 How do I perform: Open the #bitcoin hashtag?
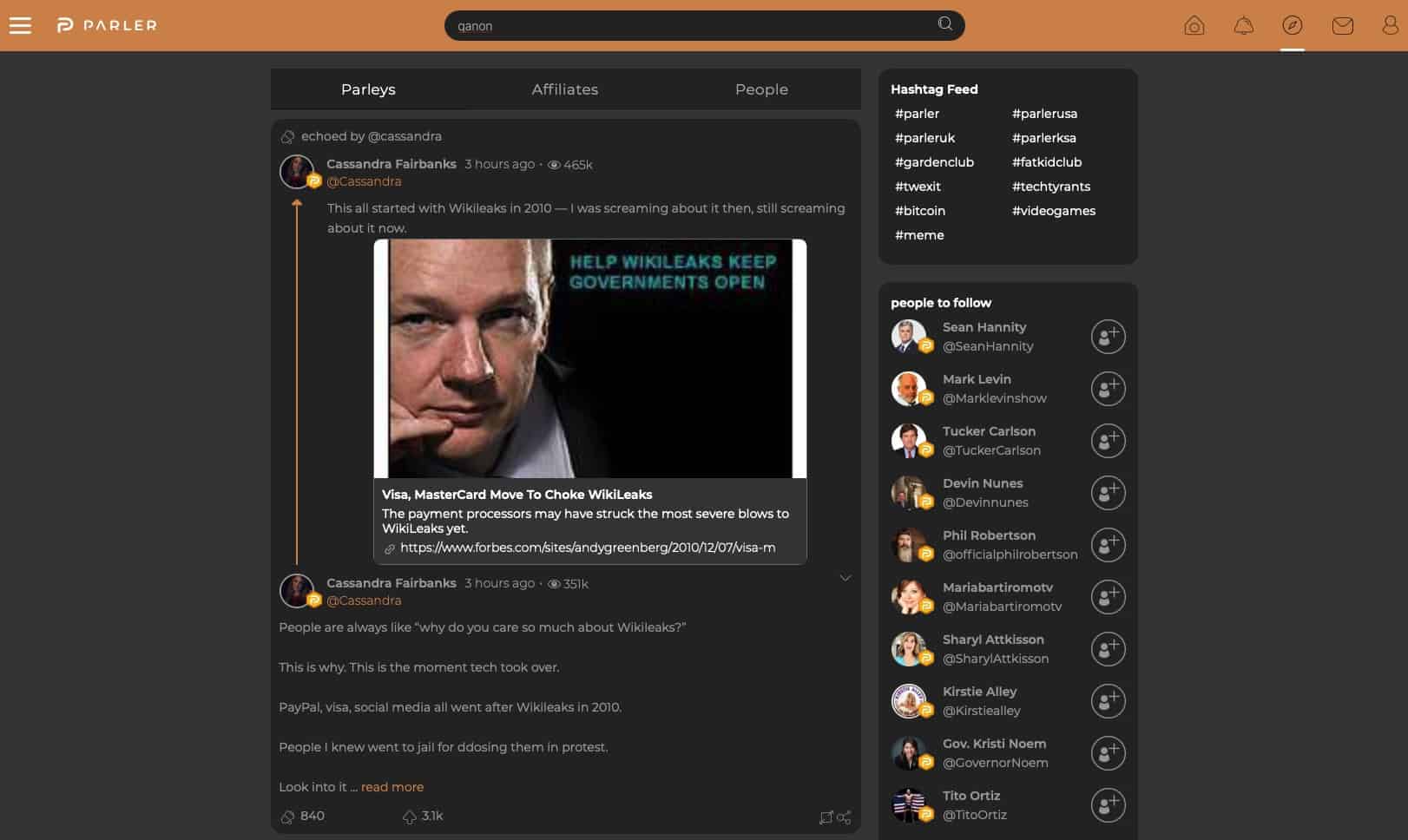click(x=920, y=211)
